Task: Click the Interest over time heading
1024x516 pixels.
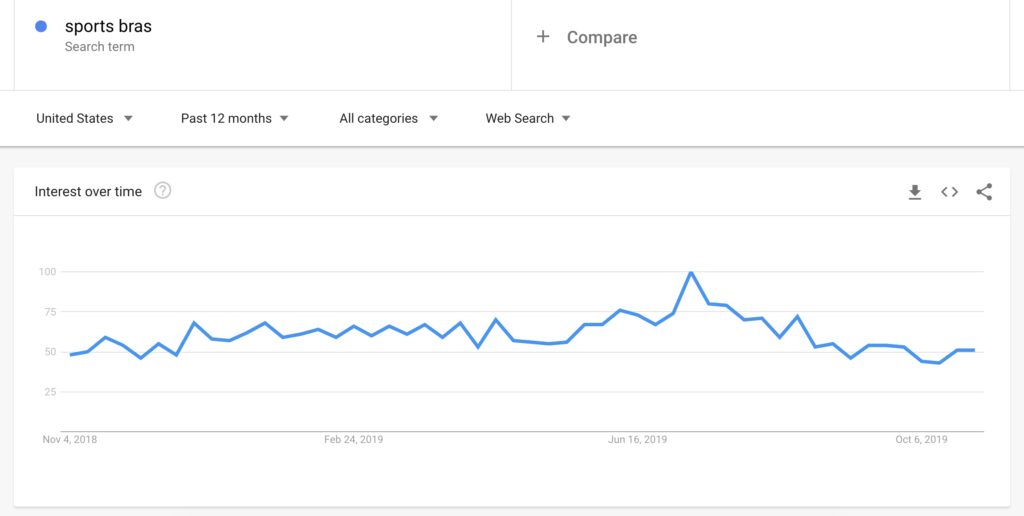Action: tap(88, 191)
